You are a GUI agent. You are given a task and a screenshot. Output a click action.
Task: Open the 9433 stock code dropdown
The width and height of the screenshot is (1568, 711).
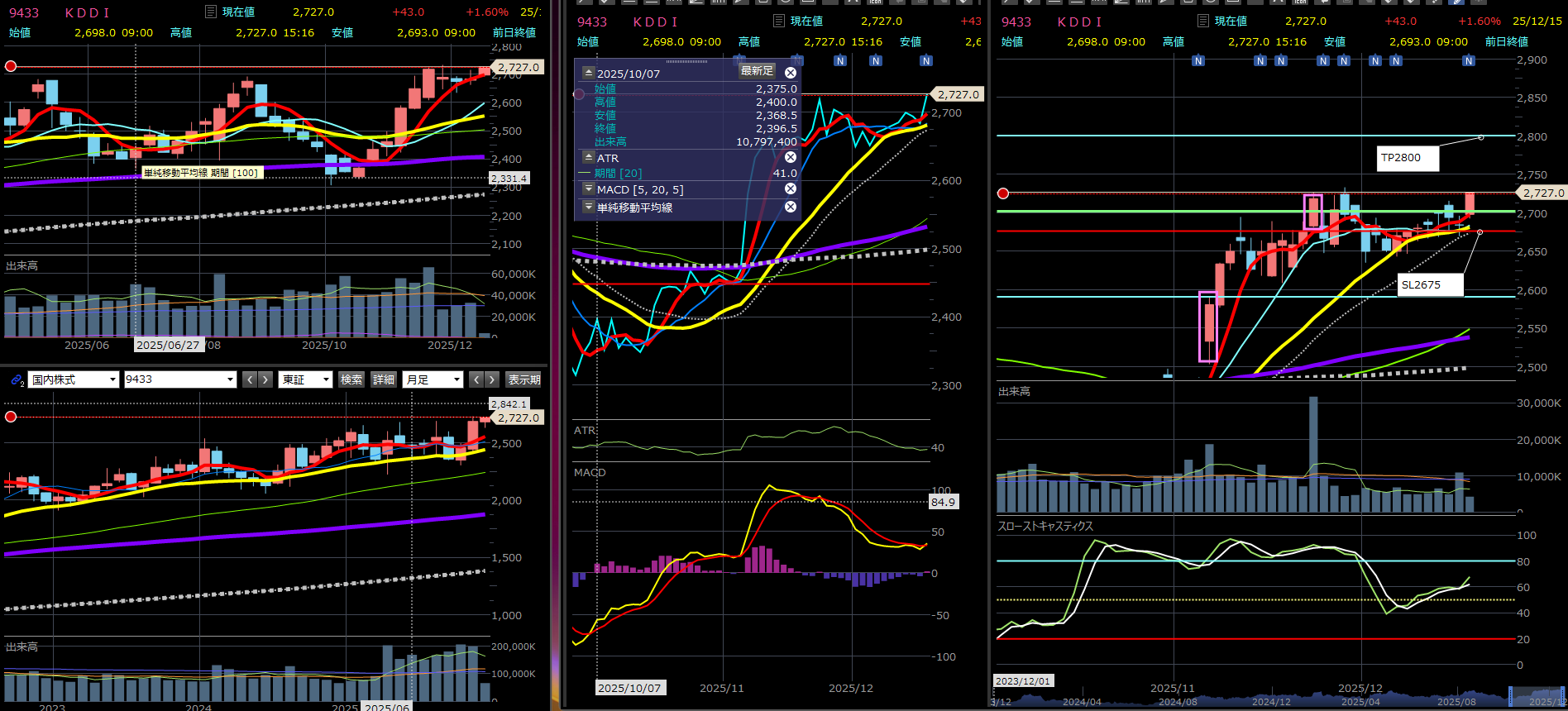tap(180, 379)
